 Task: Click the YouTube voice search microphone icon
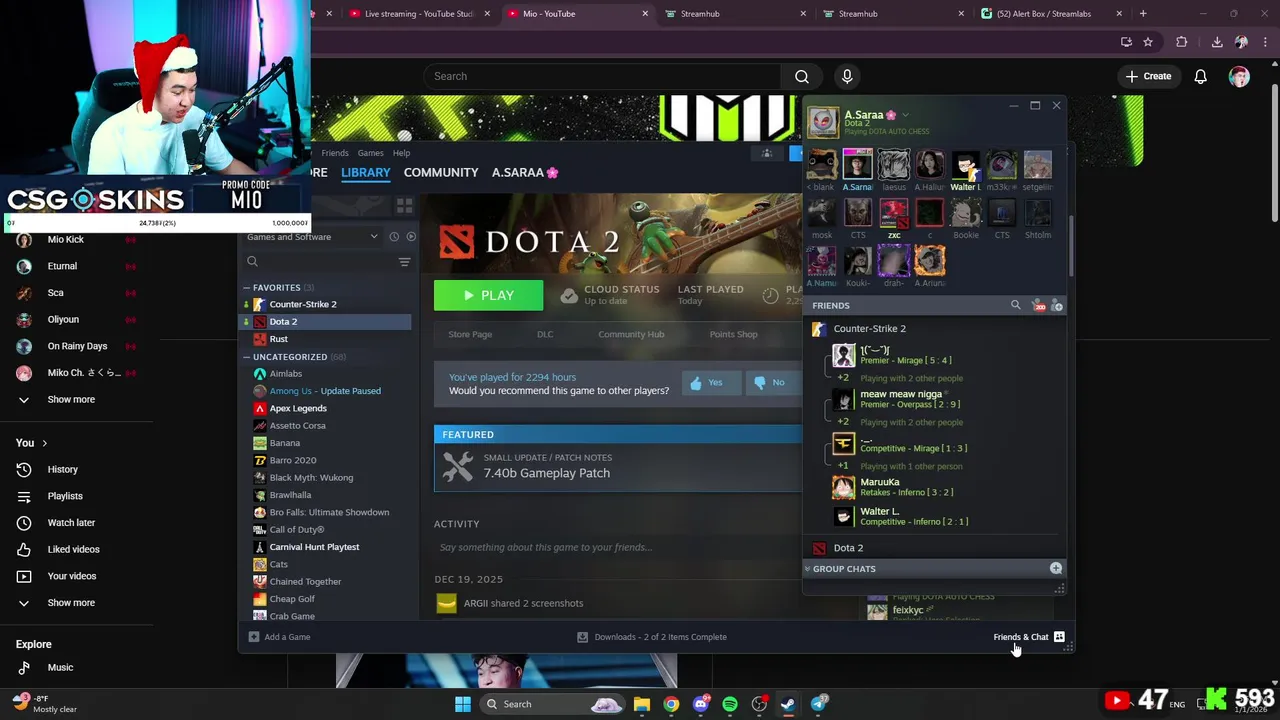[x=847, y=76]
